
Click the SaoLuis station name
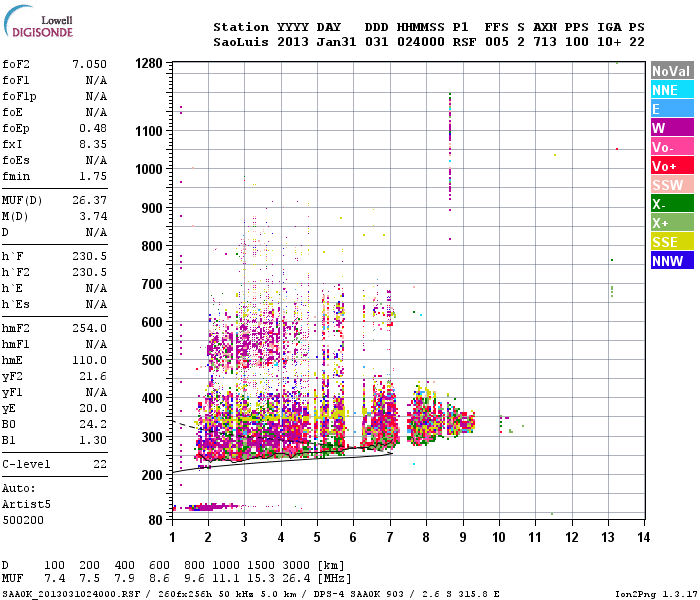pyautogui.click(x=241, y=42)
